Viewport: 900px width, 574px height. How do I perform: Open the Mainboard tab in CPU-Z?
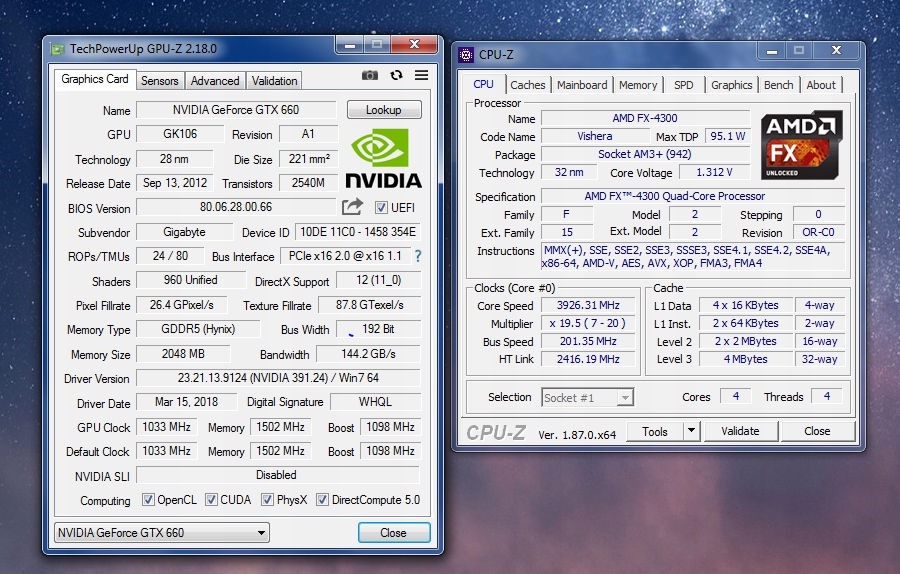click(x=582, y=85)
